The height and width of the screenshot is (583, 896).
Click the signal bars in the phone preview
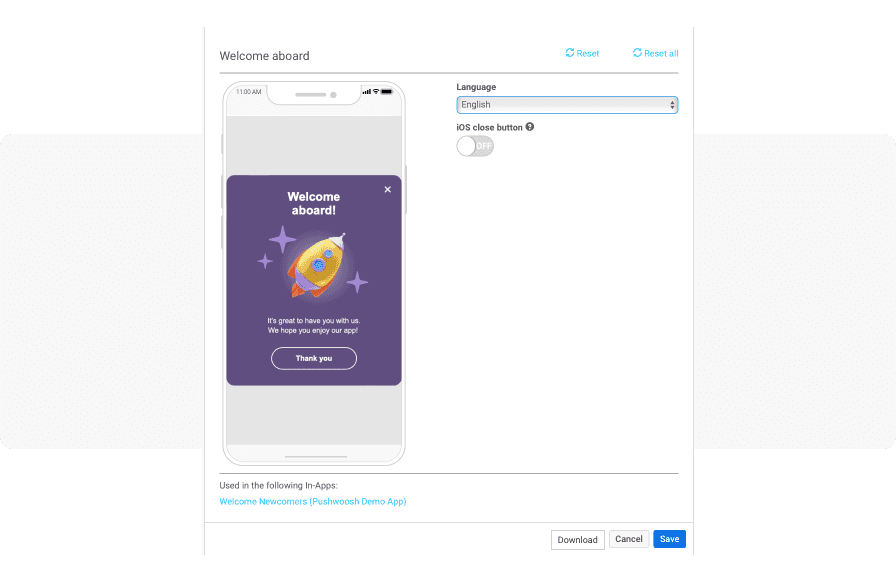(367, 92)
